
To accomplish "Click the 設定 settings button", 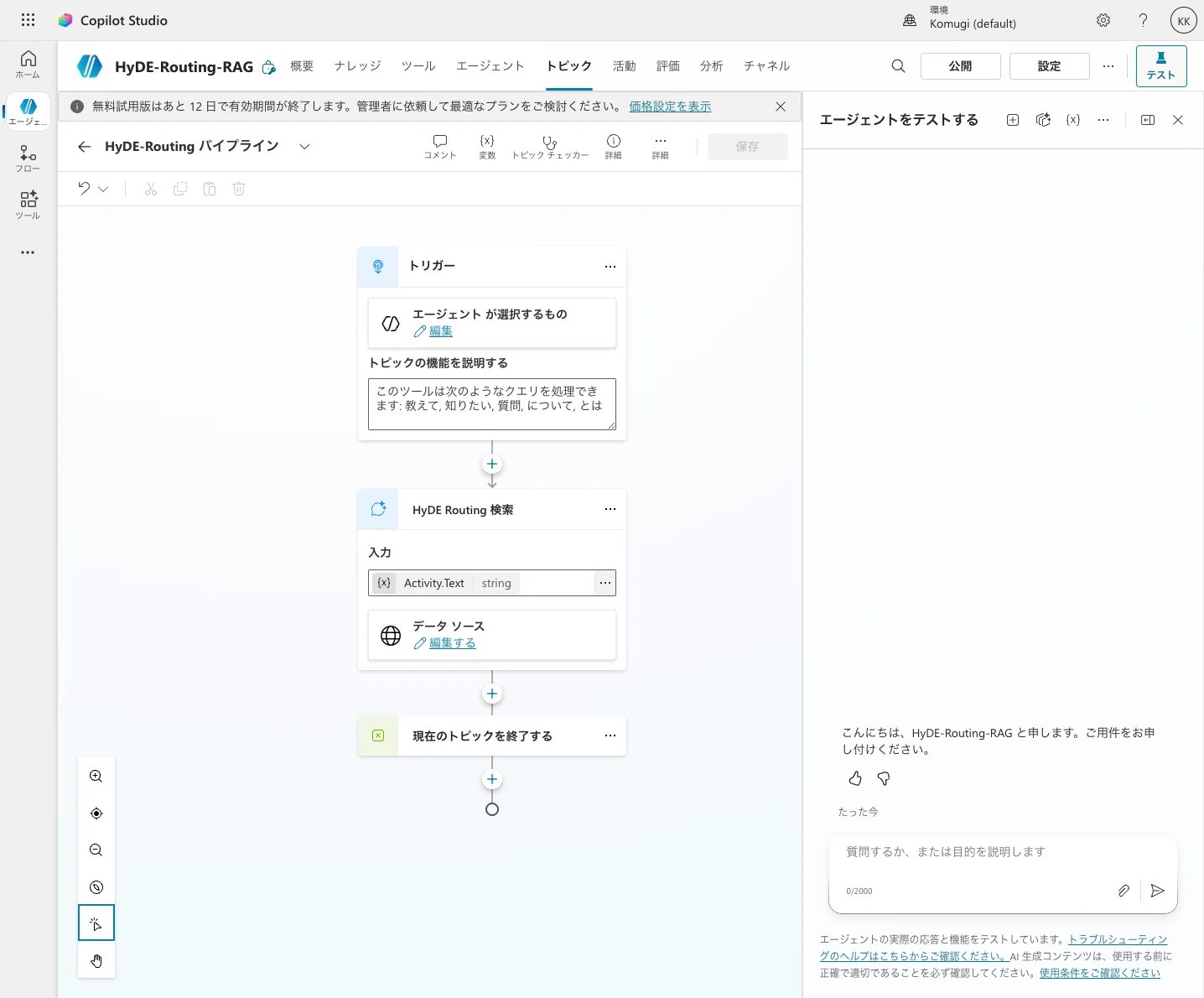I will point(1050,66).
